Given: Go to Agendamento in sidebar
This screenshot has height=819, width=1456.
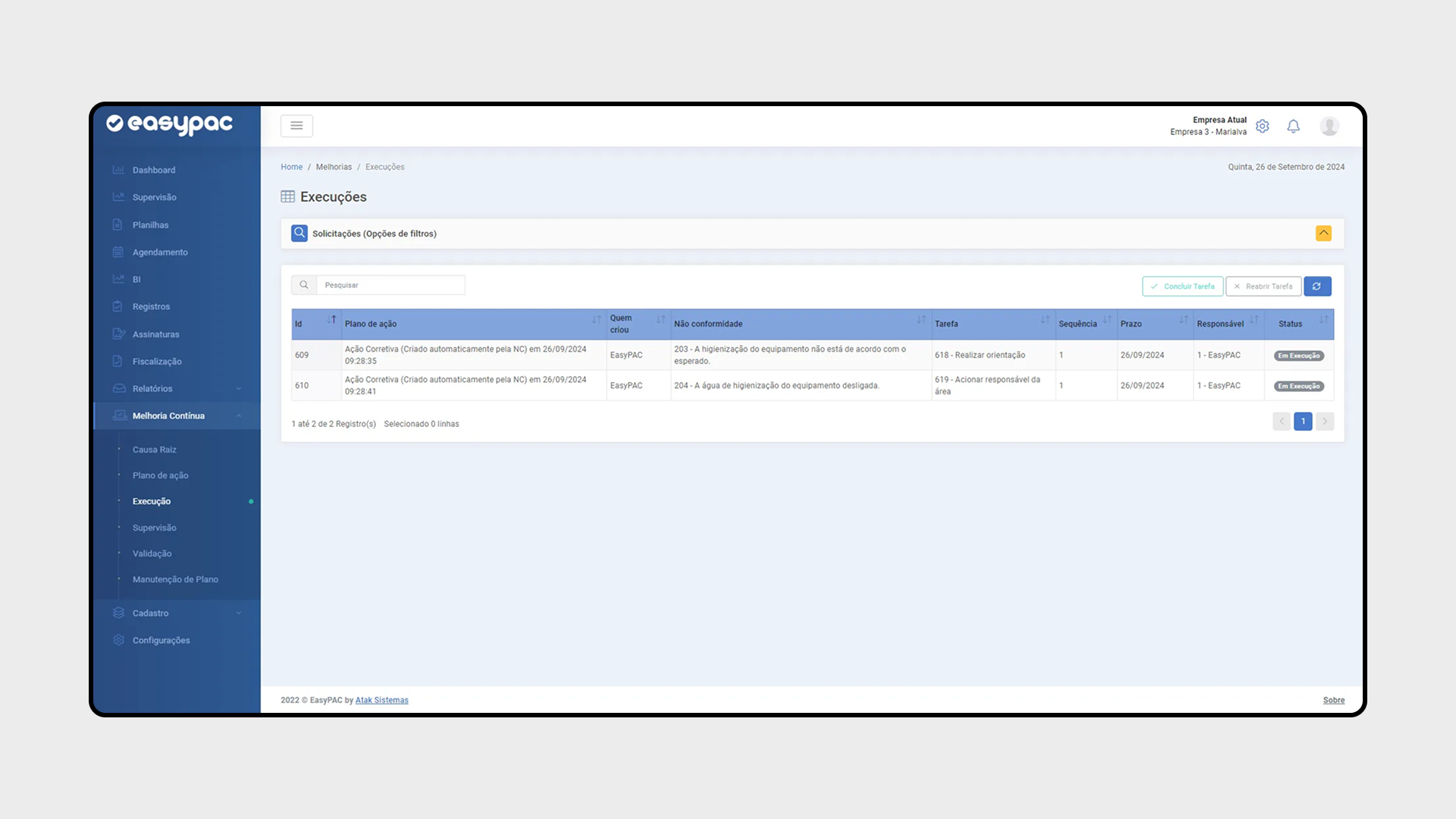Looking at the screenshot, I should pos(160,252).
